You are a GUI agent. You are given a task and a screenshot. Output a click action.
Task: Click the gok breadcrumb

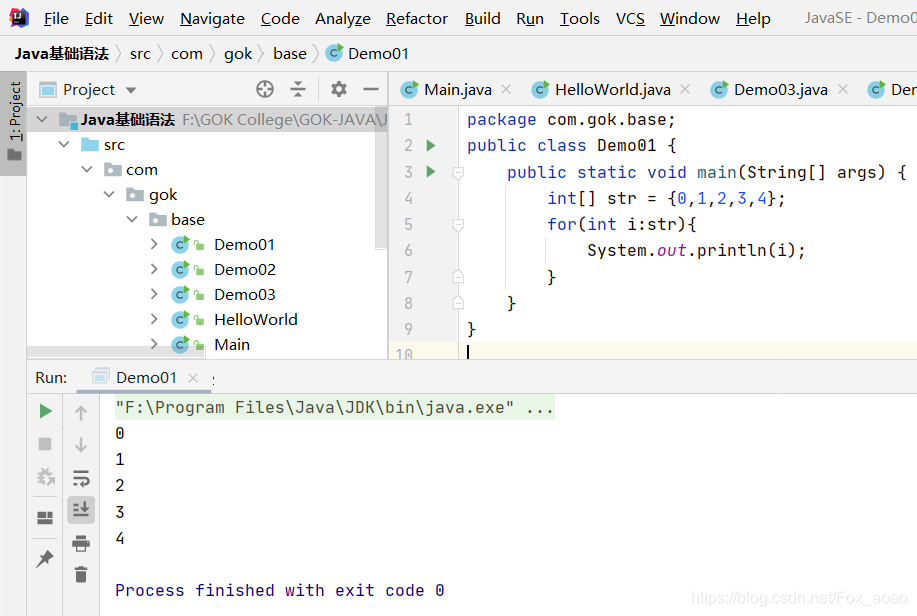tap(238, 54)
